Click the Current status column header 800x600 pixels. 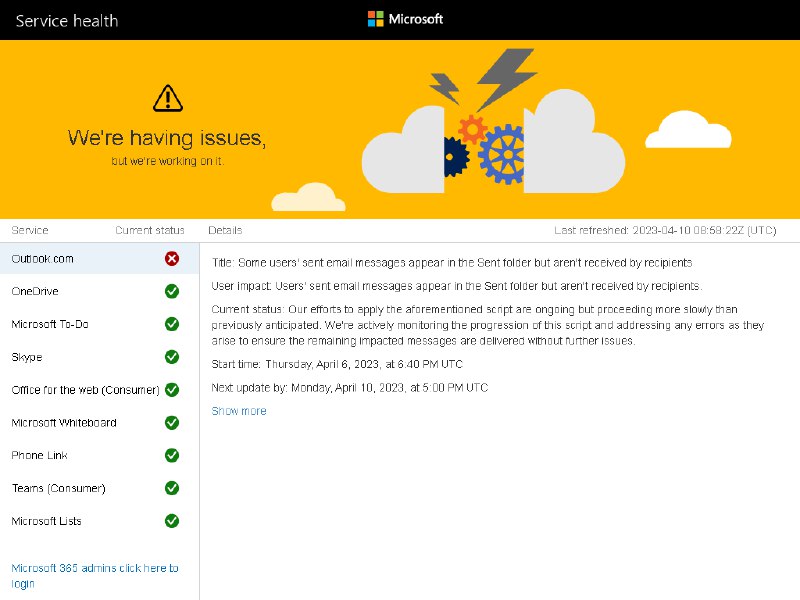tap(149, 230)
